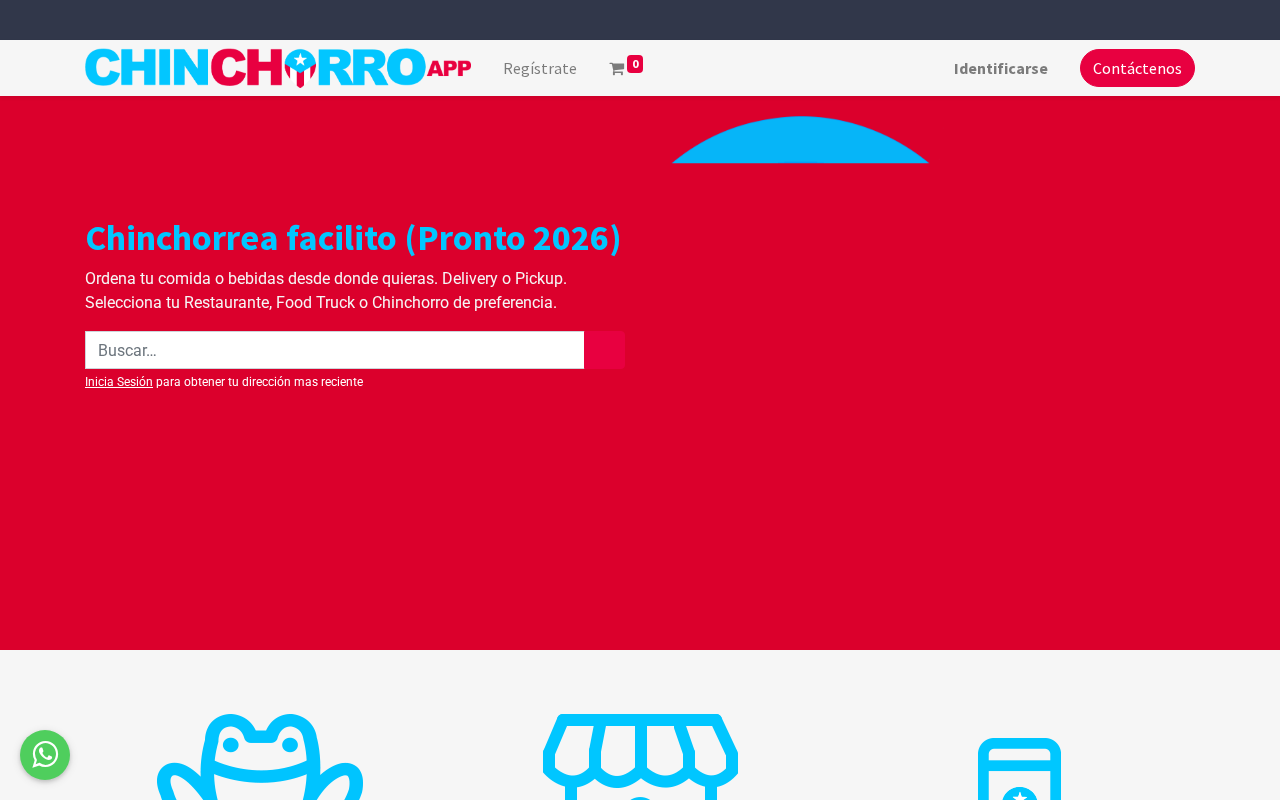Open the Regístrate menu link

pyautogui.click(x=540, y=68)
